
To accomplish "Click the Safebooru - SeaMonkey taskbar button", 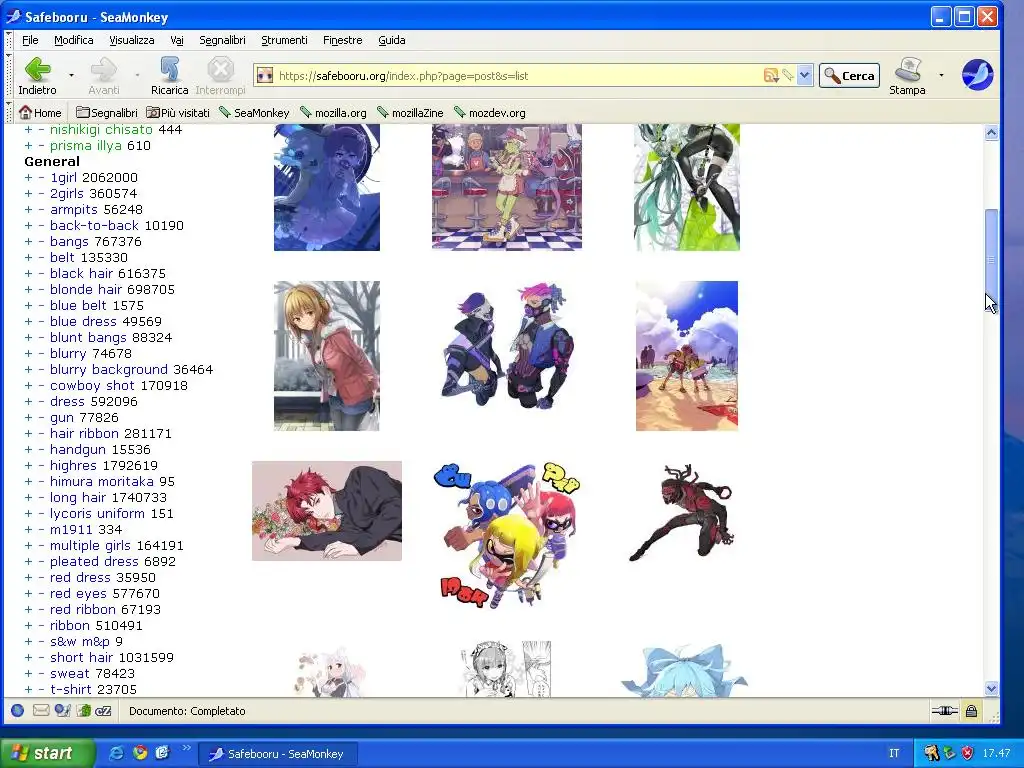I will (277, 754).
